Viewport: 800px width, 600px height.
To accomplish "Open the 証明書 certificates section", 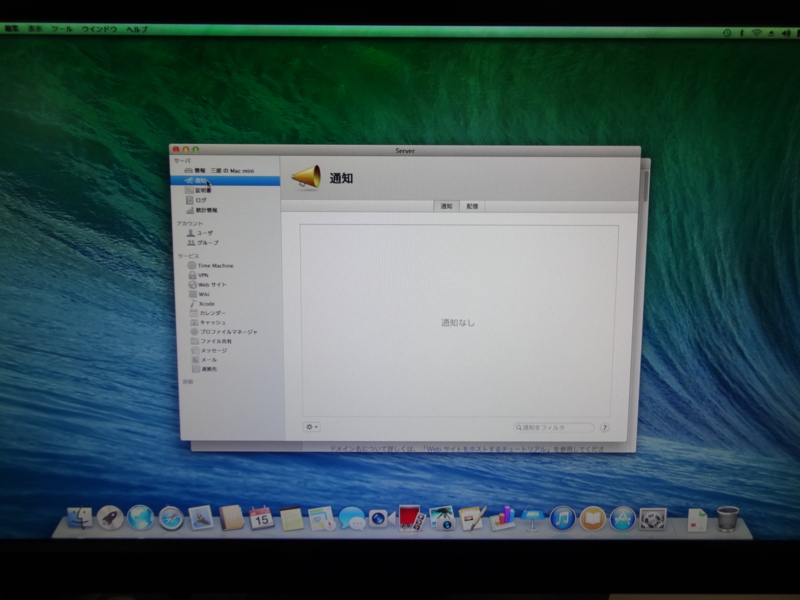I will (197, 190).
